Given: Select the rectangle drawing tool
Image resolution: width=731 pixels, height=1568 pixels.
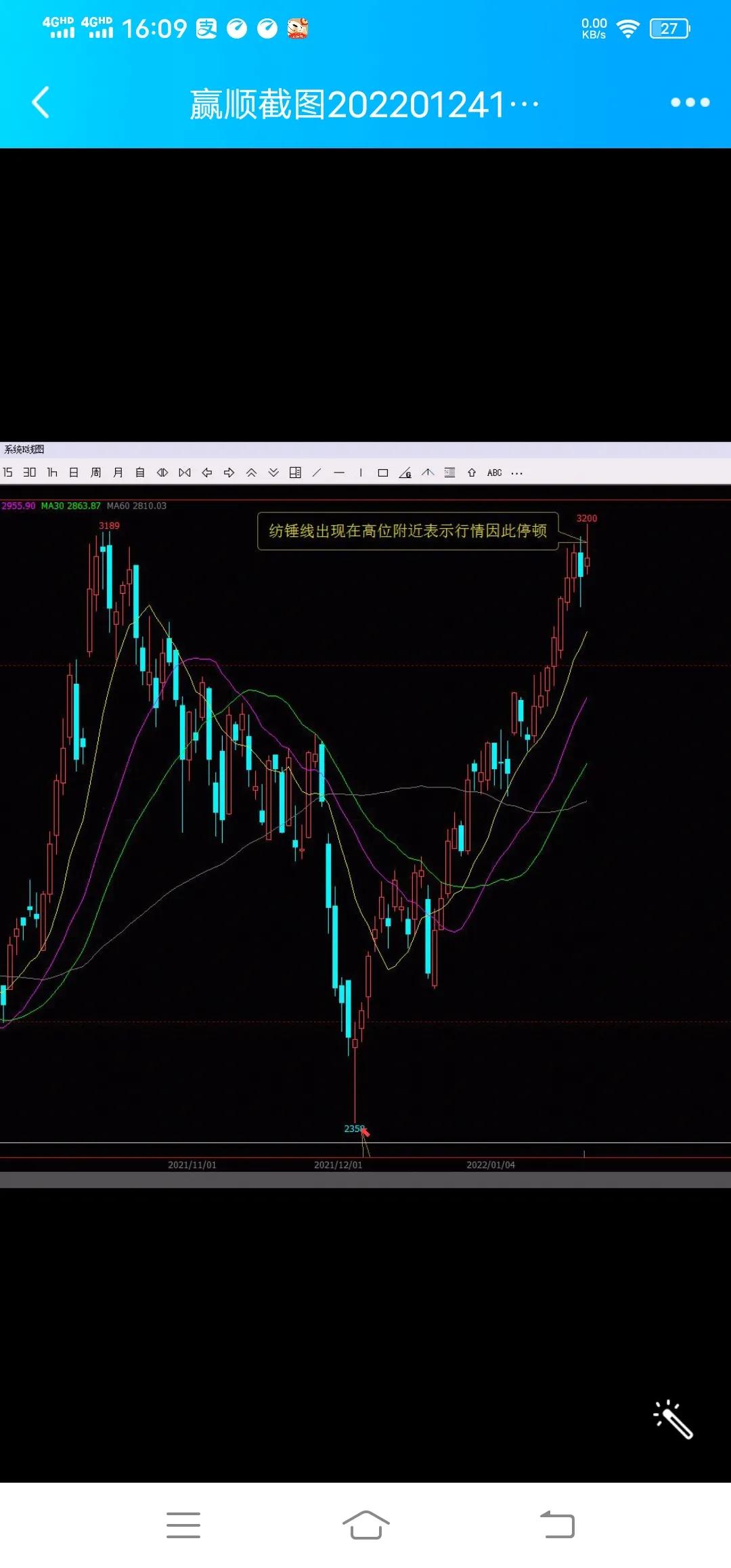Looking at the screenshot, I should (382, 473).
